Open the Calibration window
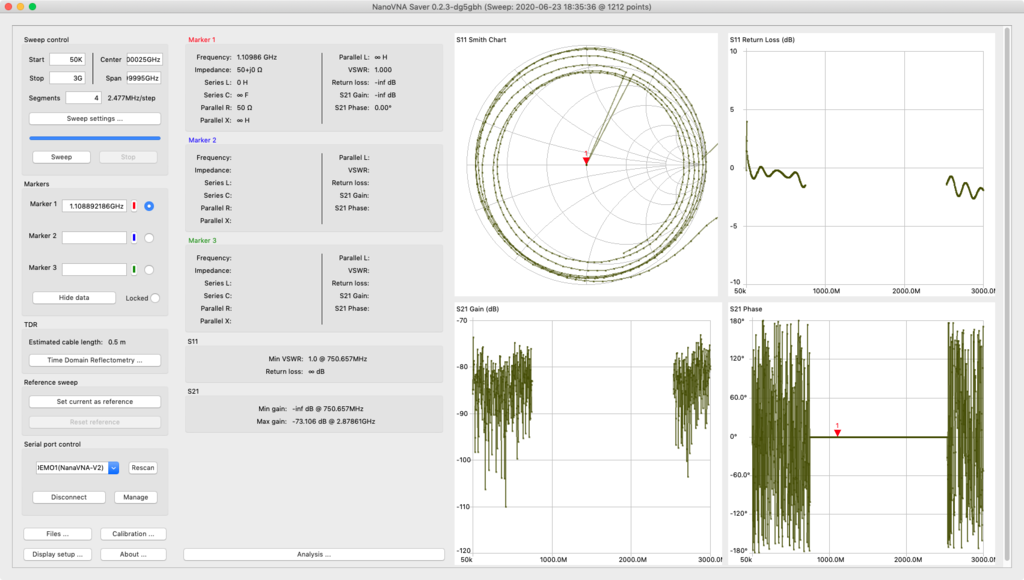1024x580 pixels. pos(133,534)
